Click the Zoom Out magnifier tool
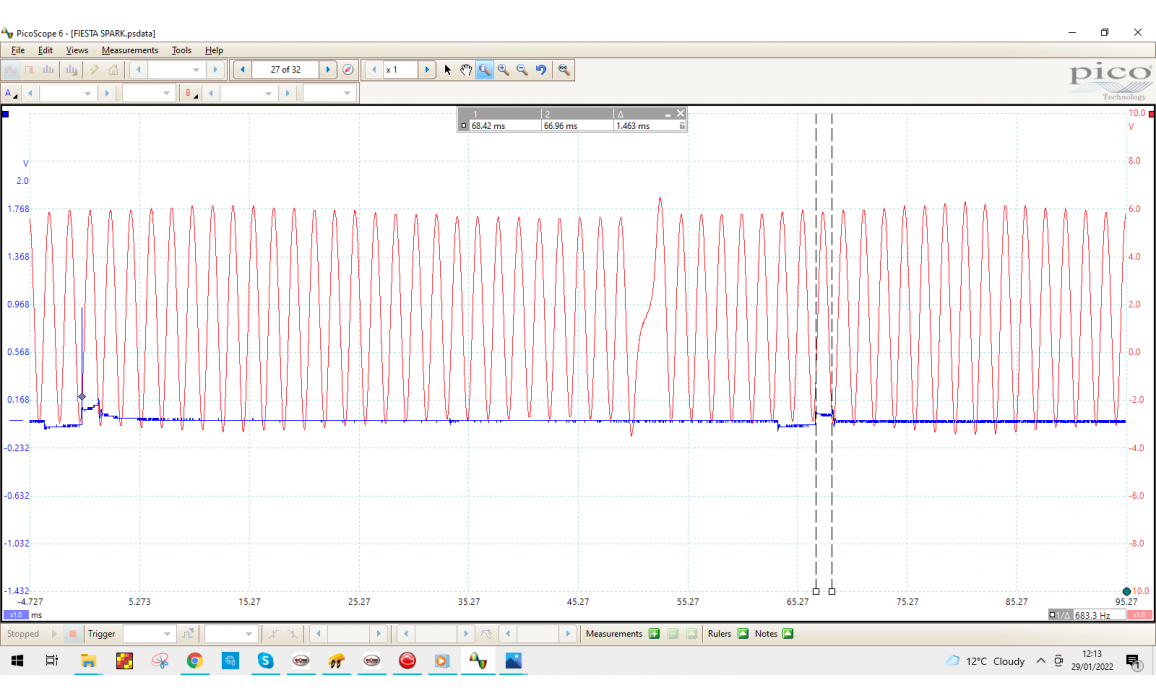 point(522,70)
